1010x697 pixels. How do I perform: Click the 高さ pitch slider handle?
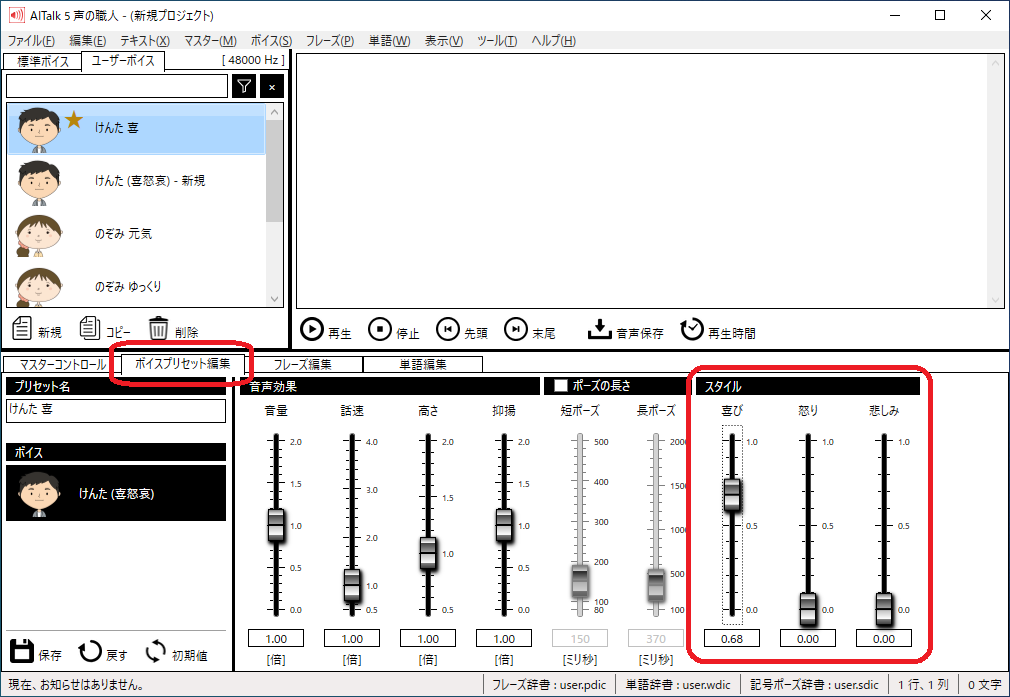[x=428, y=553]
